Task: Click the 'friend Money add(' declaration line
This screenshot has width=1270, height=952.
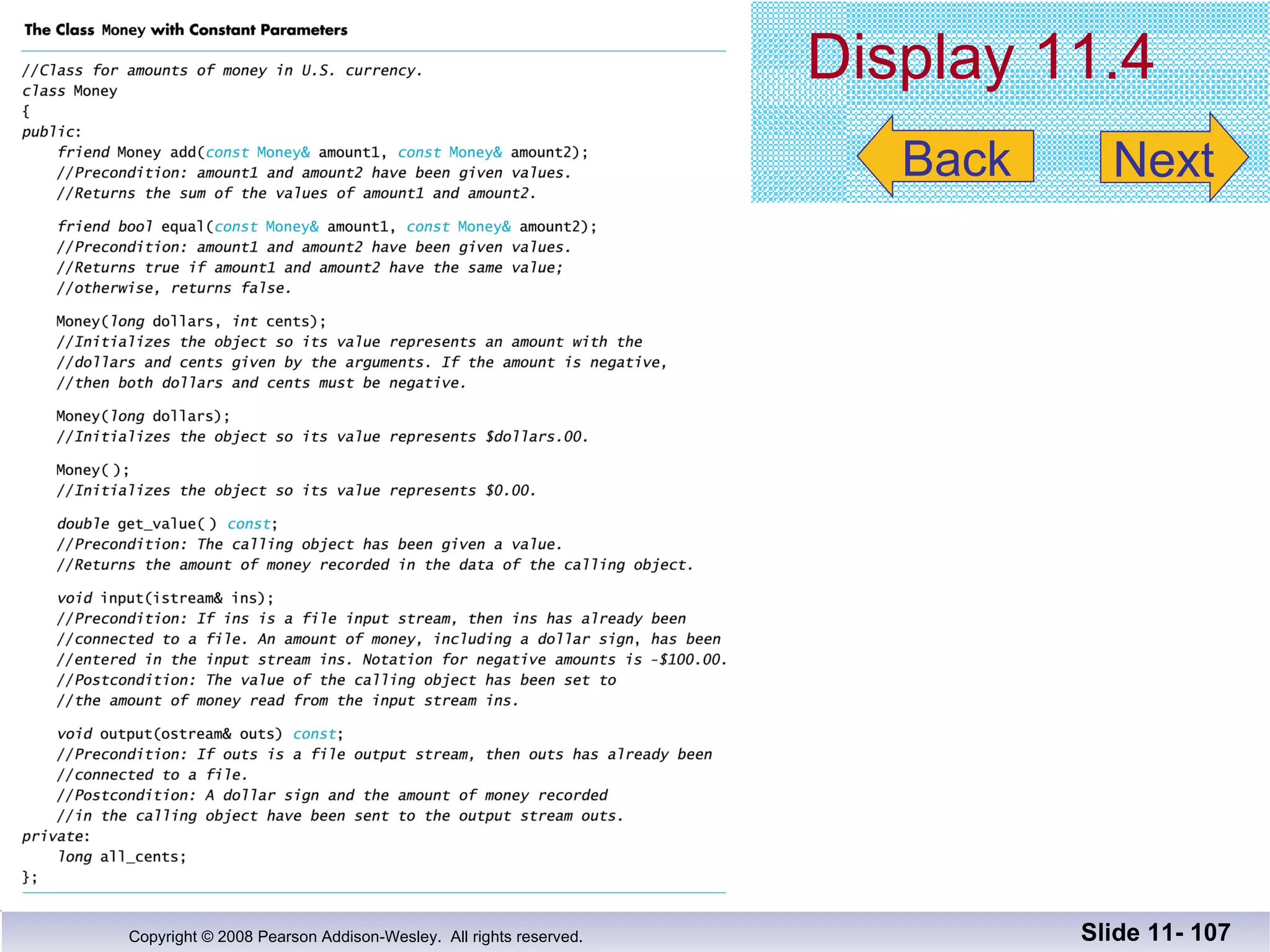Action: (x=322, y=152)
